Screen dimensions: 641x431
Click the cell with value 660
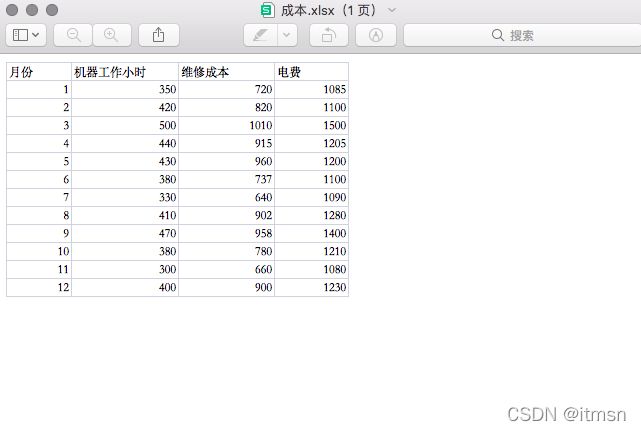point(226,269)
